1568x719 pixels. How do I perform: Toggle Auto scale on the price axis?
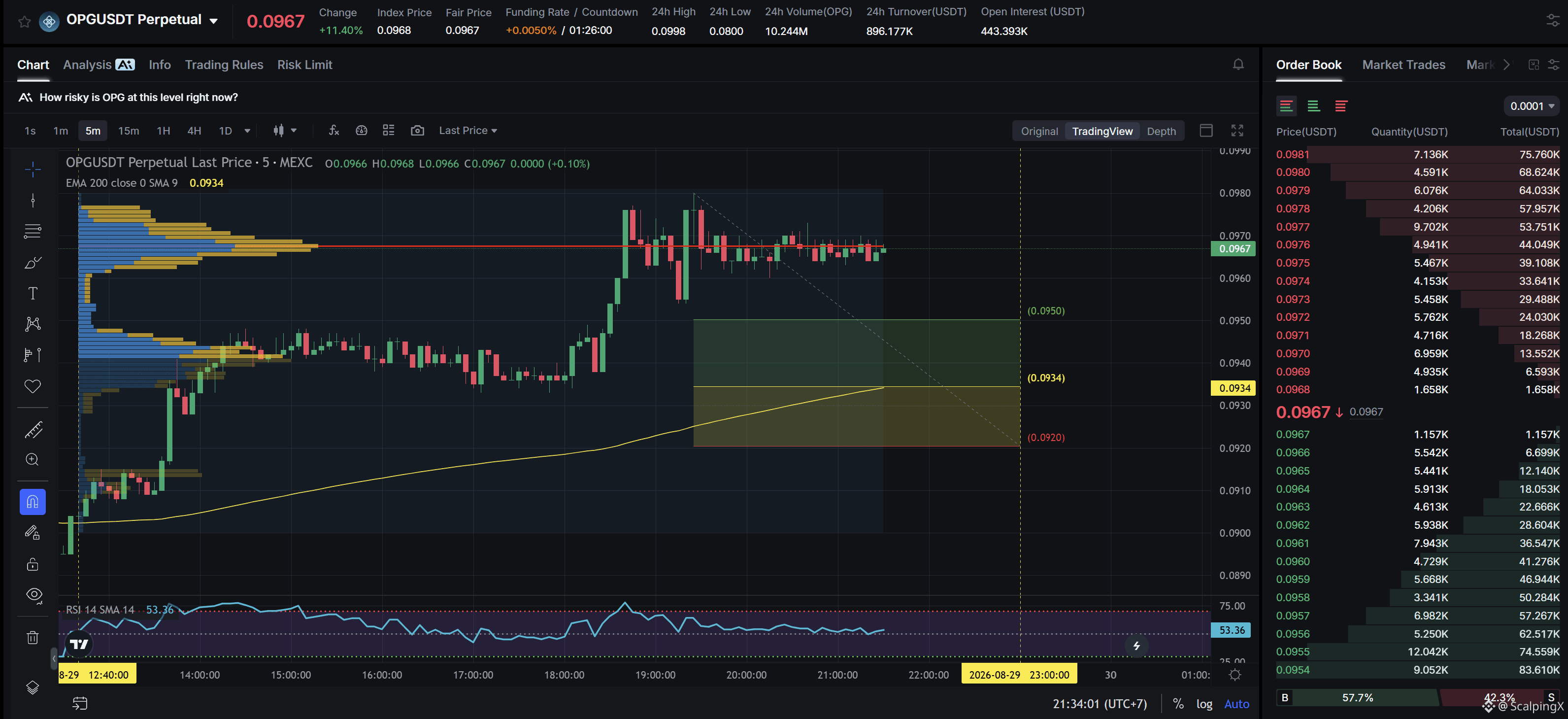pyautogui.click(x=1236, y=704)
